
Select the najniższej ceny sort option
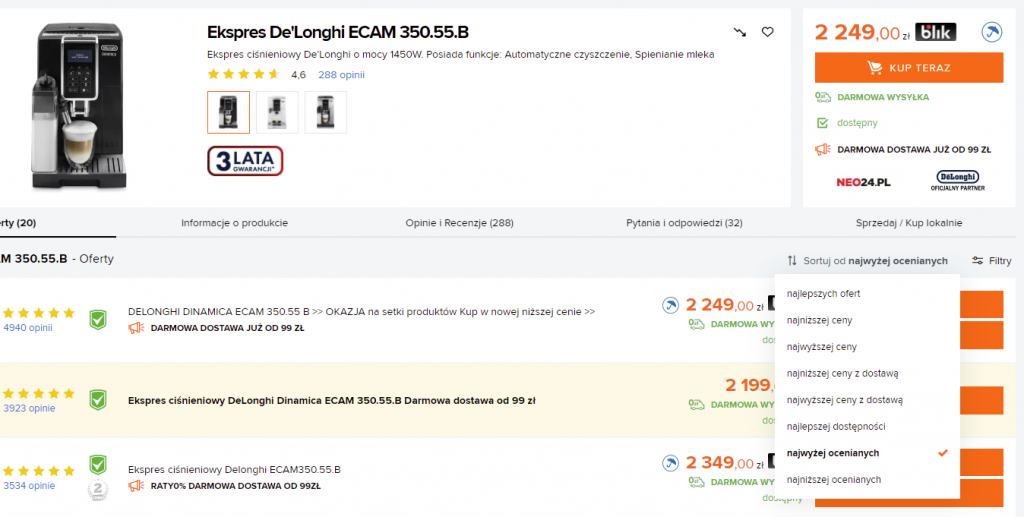point(820,320)
